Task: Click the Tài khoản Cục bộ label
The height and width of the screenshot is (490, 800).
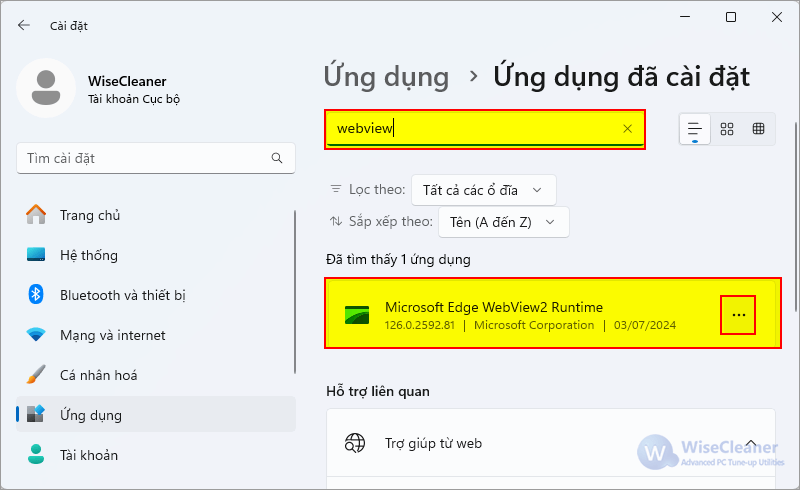Action: tap(134, 99)
